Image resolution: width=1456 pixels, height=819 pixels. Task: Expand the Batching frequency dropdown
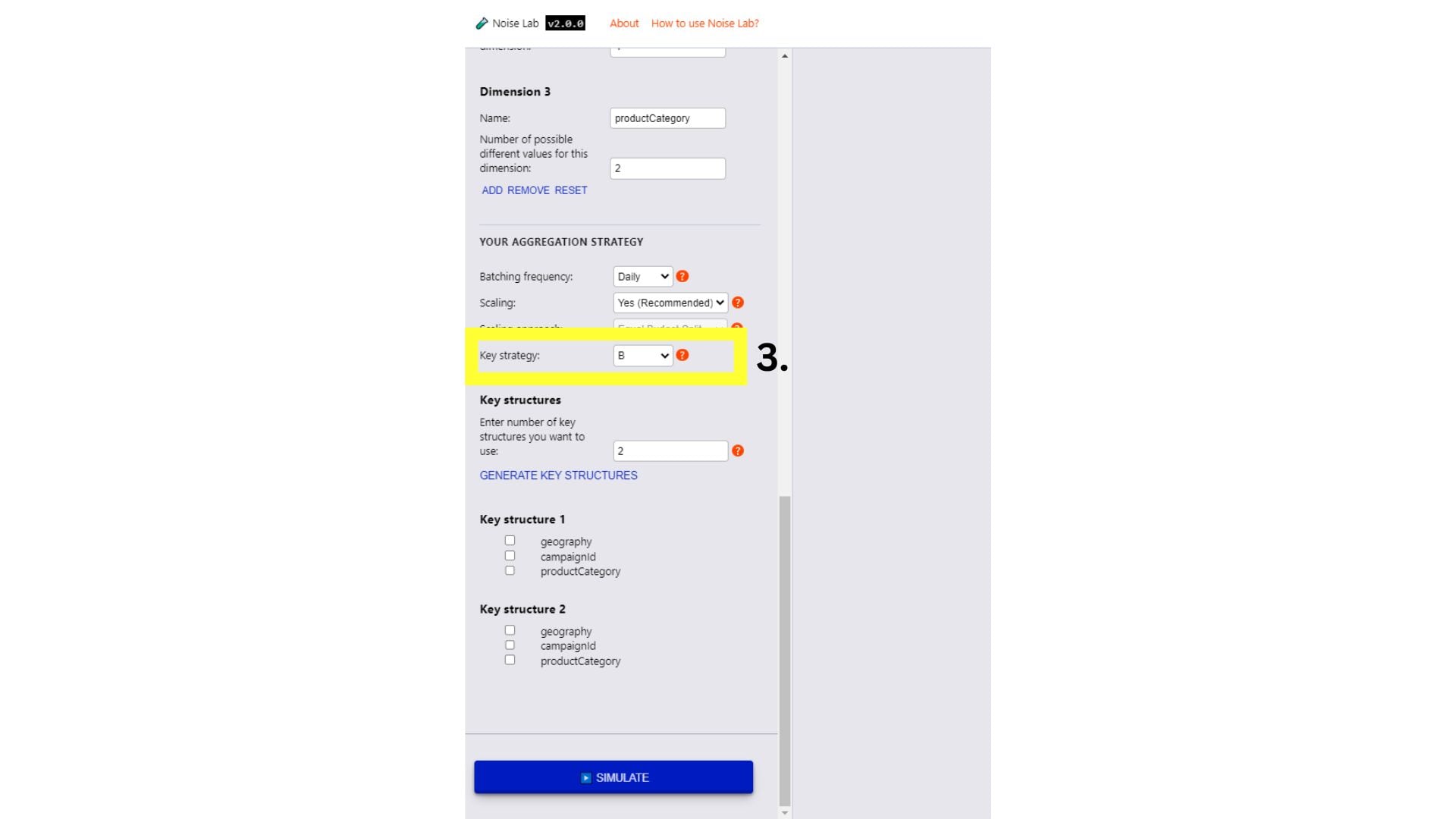point(640,276)
